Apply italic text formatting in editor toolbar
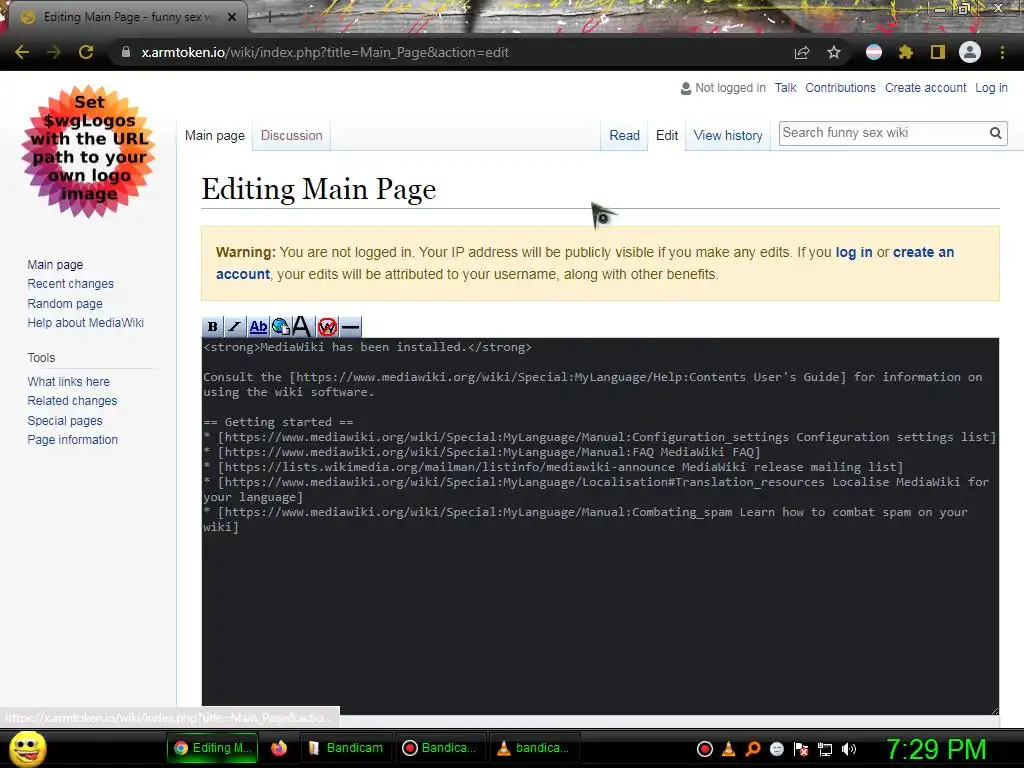This screenshot has height=768, width=1024. point(234,327)
